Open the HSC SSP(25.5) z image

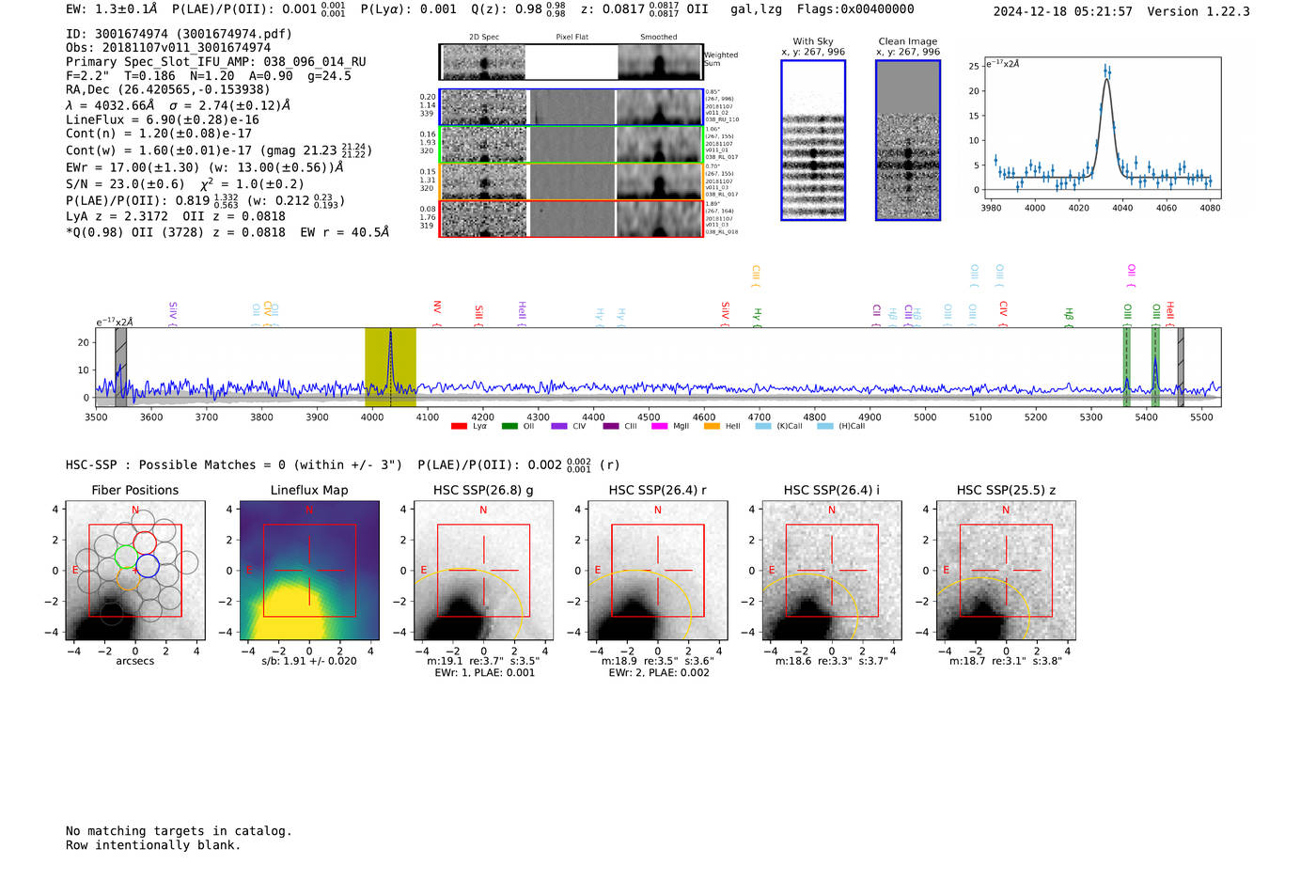[x=1006, y=571]
